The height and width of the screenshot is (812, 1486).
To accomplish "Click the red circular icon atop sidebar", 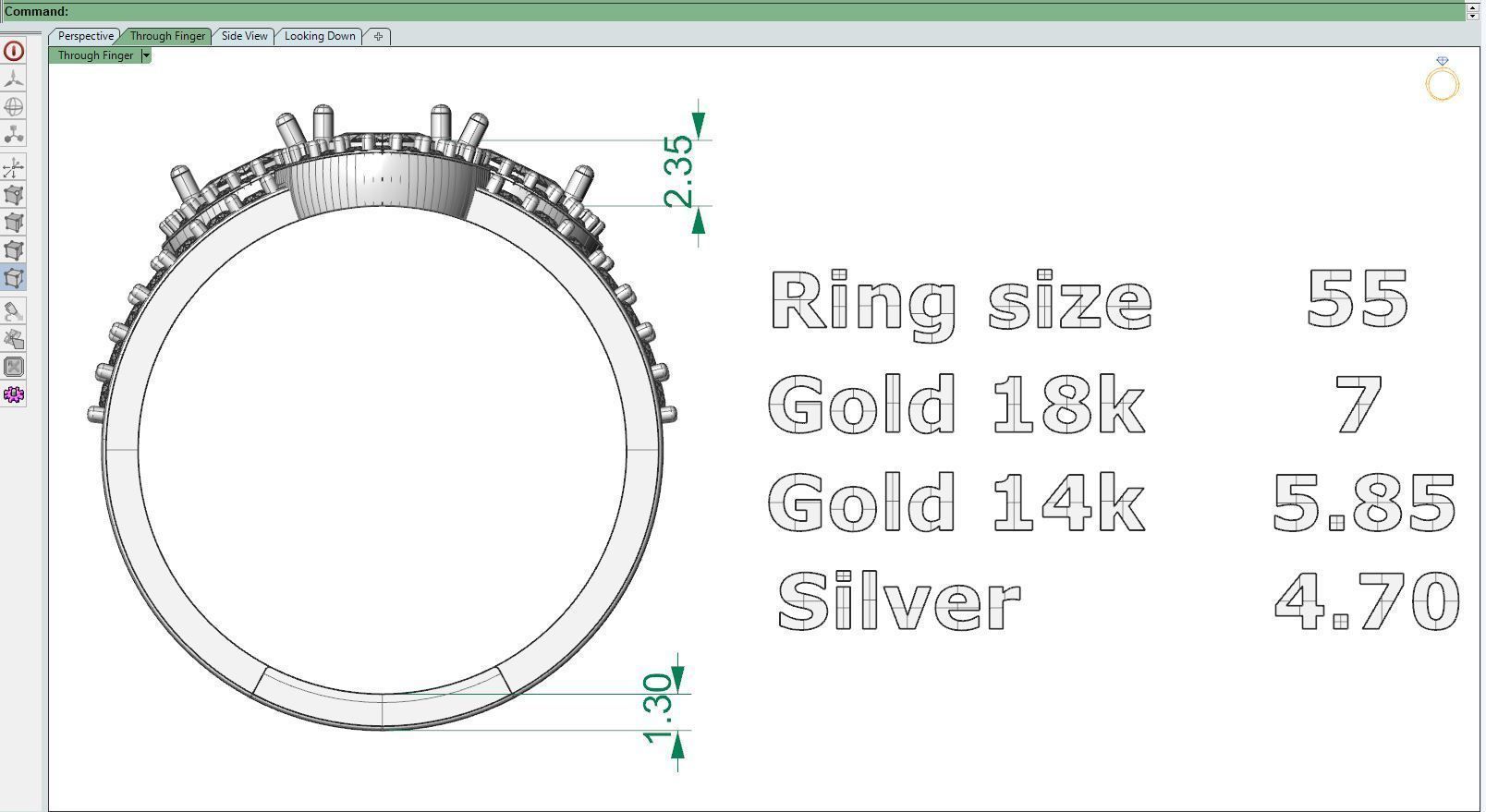I will click(x=14, y=51).
